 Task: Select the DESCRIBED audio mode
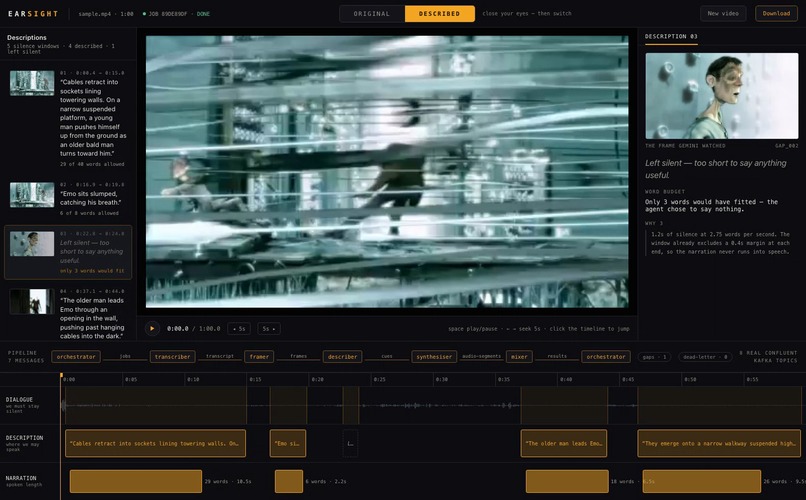pos(439,14)
